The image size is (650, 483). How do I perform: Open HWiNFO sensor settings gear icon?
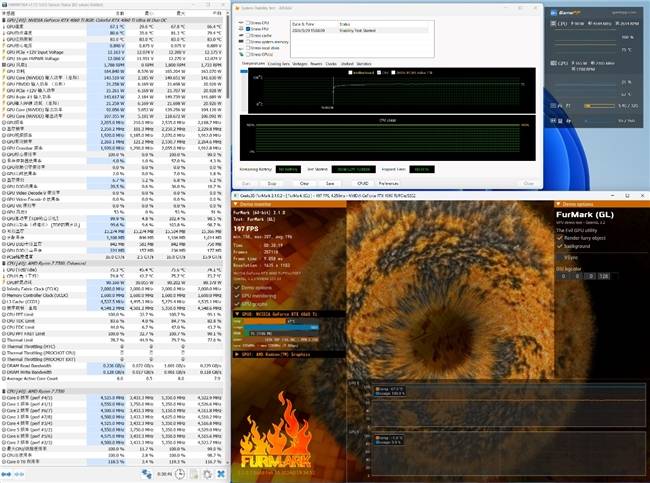click(x=207, y=474)
